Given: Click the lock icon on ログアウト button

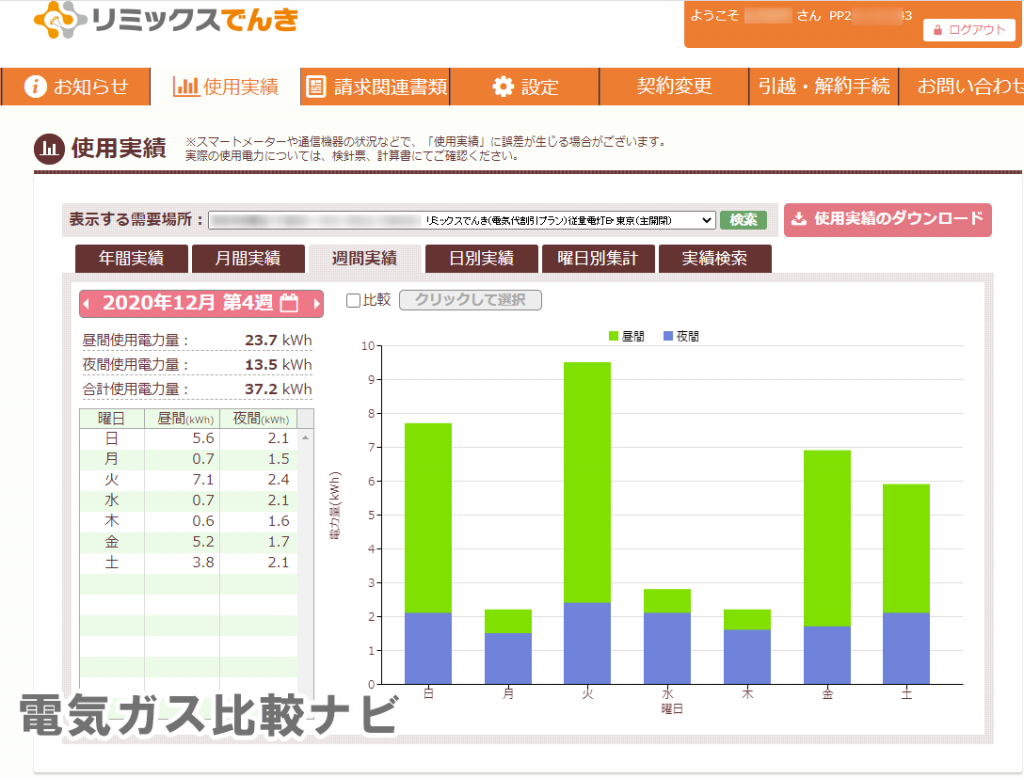Looking at the screenshot, I should click(939, 30).
